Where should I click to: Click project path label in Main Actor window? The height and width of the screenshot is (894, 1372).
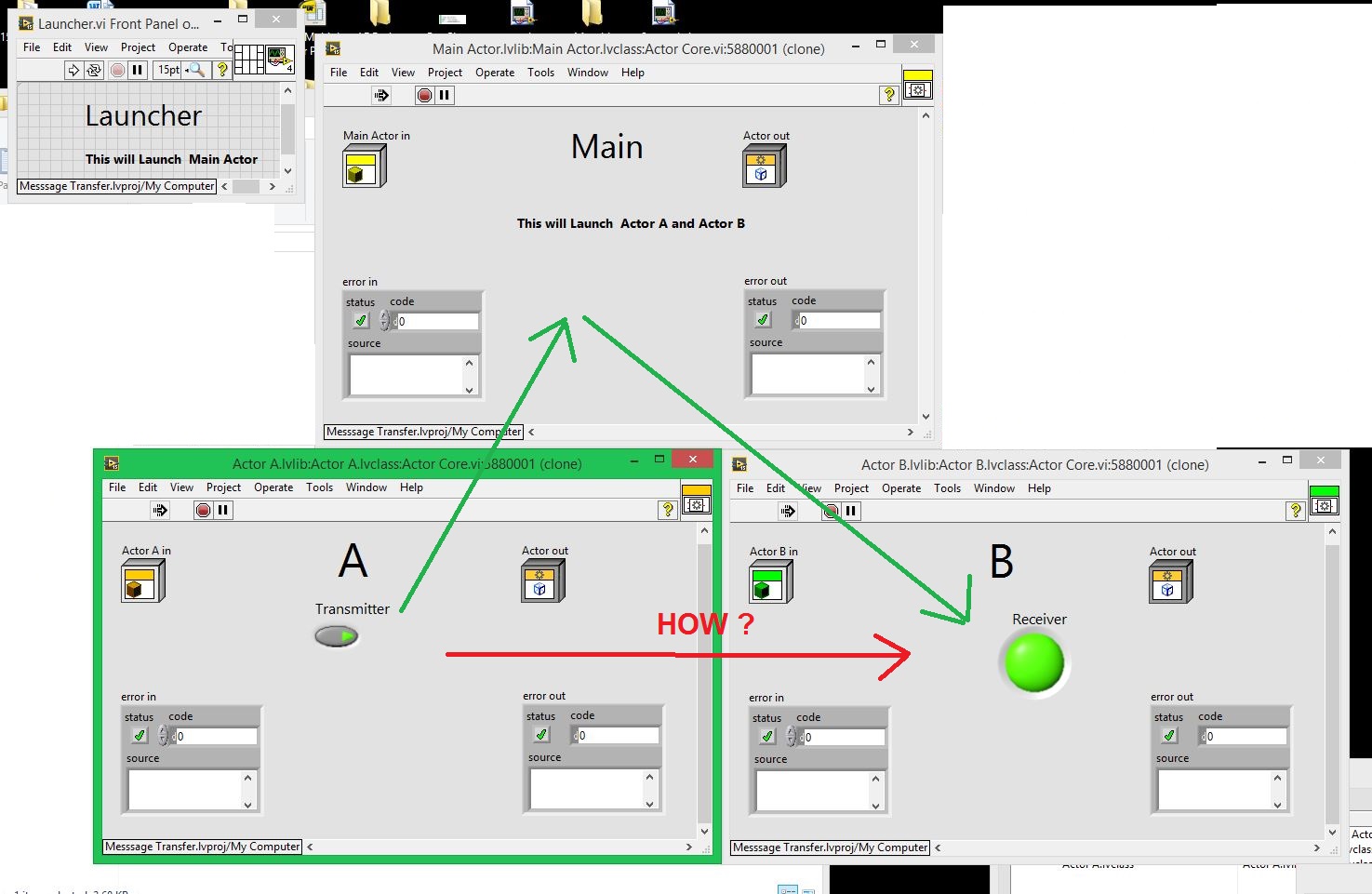click(x=423, y=432)
